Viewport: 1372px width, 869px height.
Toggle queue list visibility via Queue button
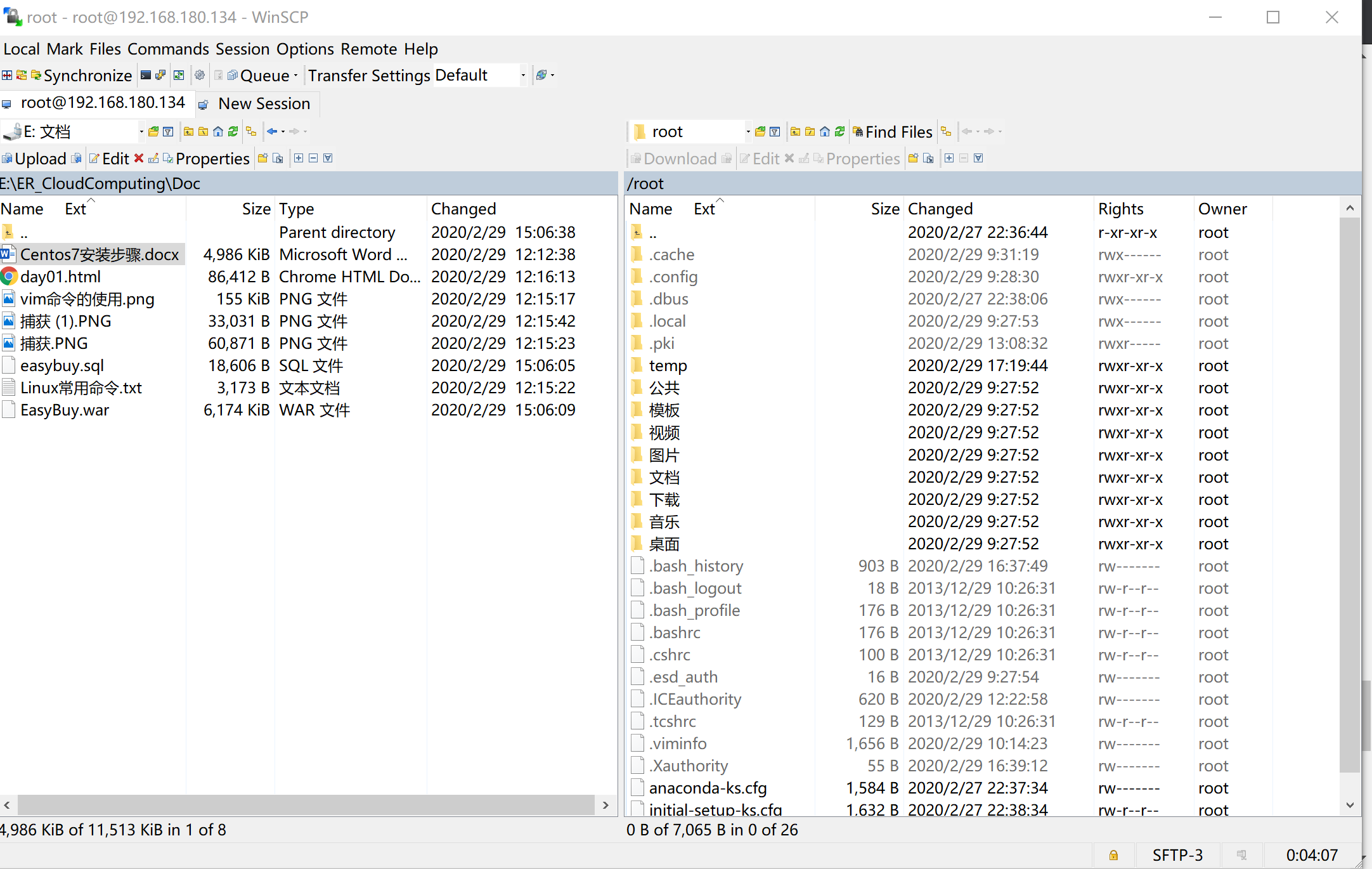point(264,75)
